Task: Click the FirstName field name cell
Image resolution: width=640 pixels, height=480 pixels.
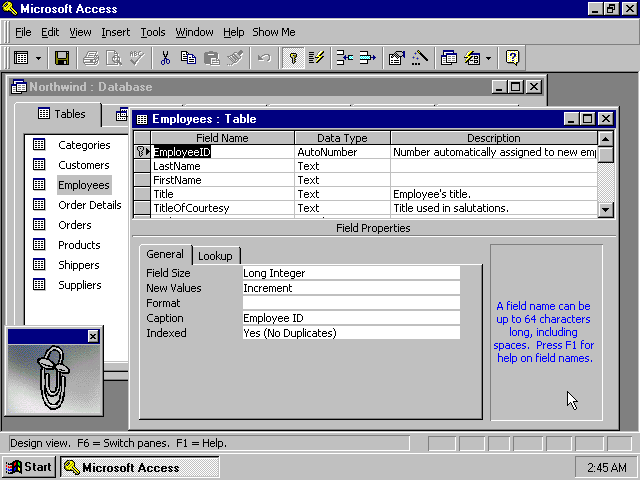Action: coord(222,180)
